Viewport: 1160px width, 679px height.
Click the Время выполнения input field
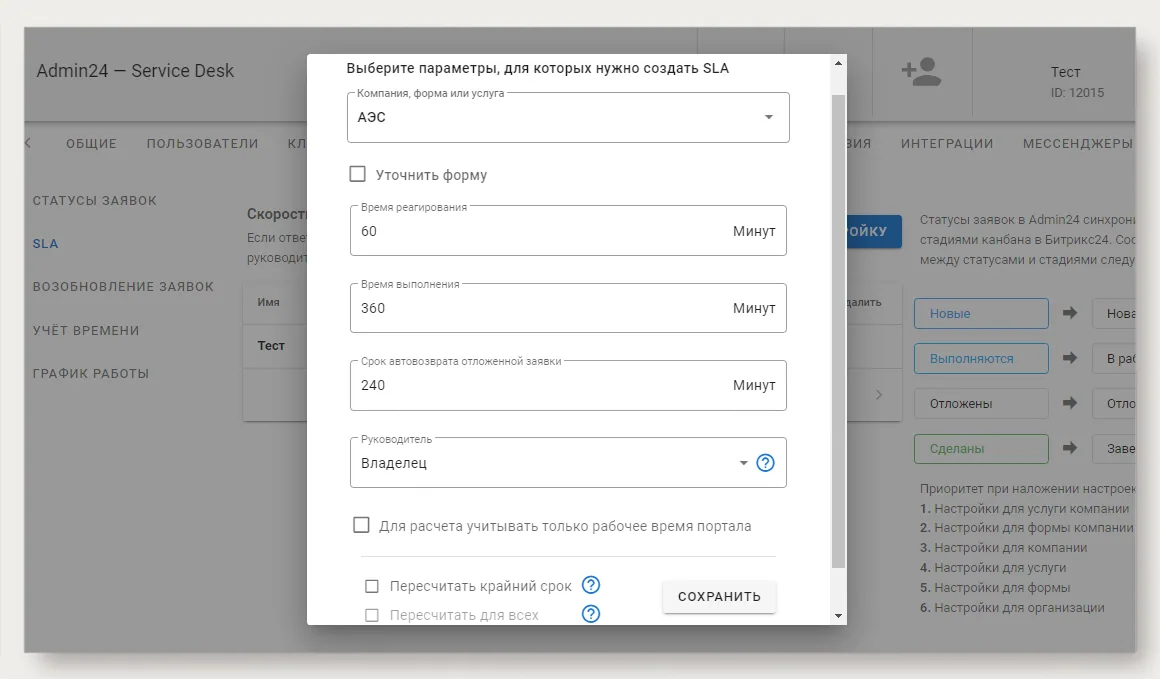coord(568,308)
